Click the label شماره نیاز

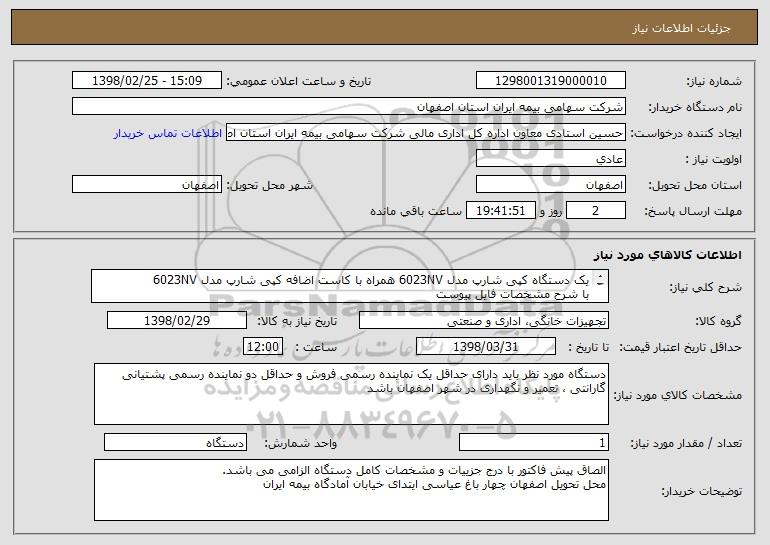[x=714, y=82]
